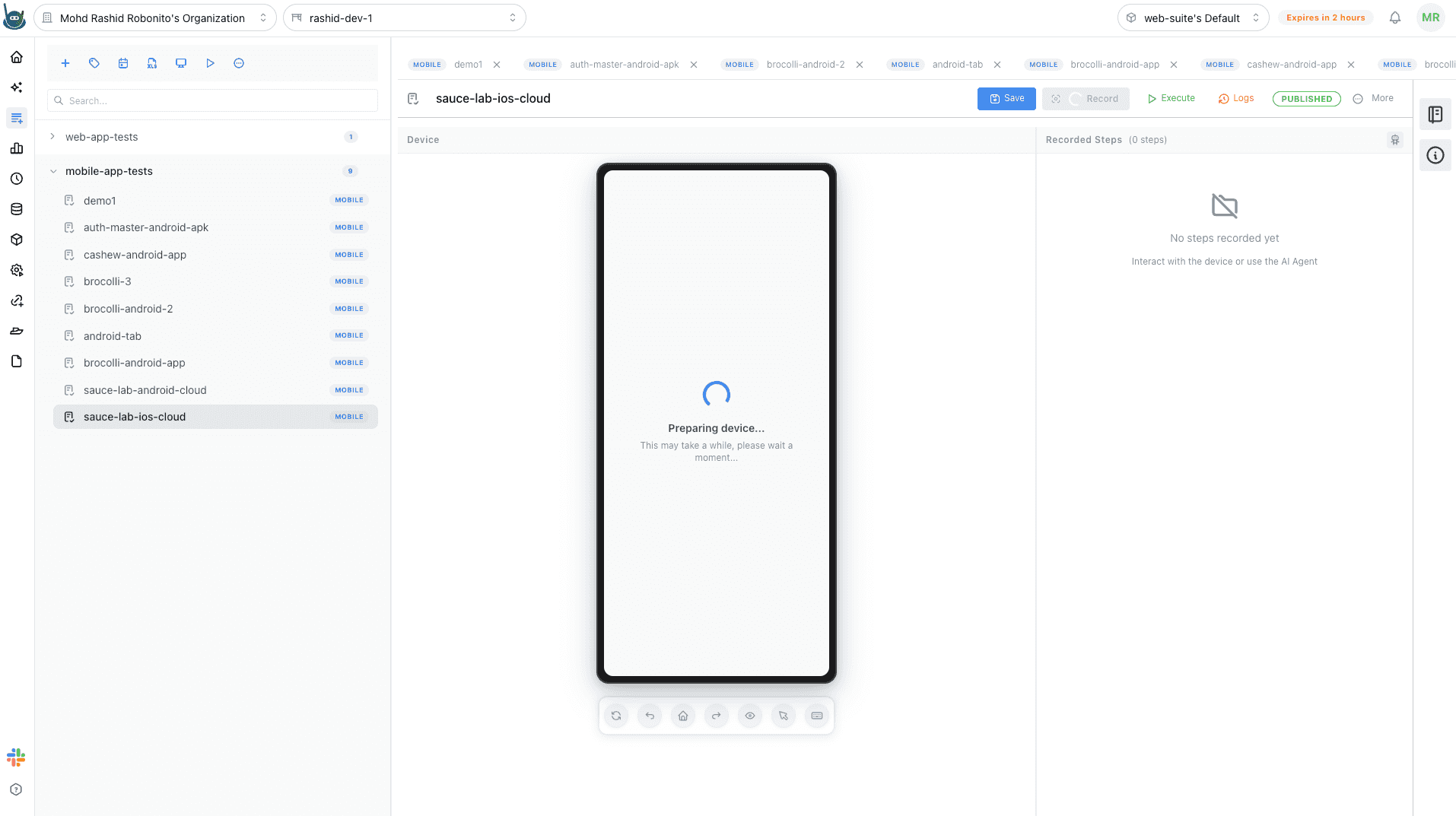The height and width of the screenshot is (816, 1456).
Task: Click the Save button
Action: coord(1006,99)
